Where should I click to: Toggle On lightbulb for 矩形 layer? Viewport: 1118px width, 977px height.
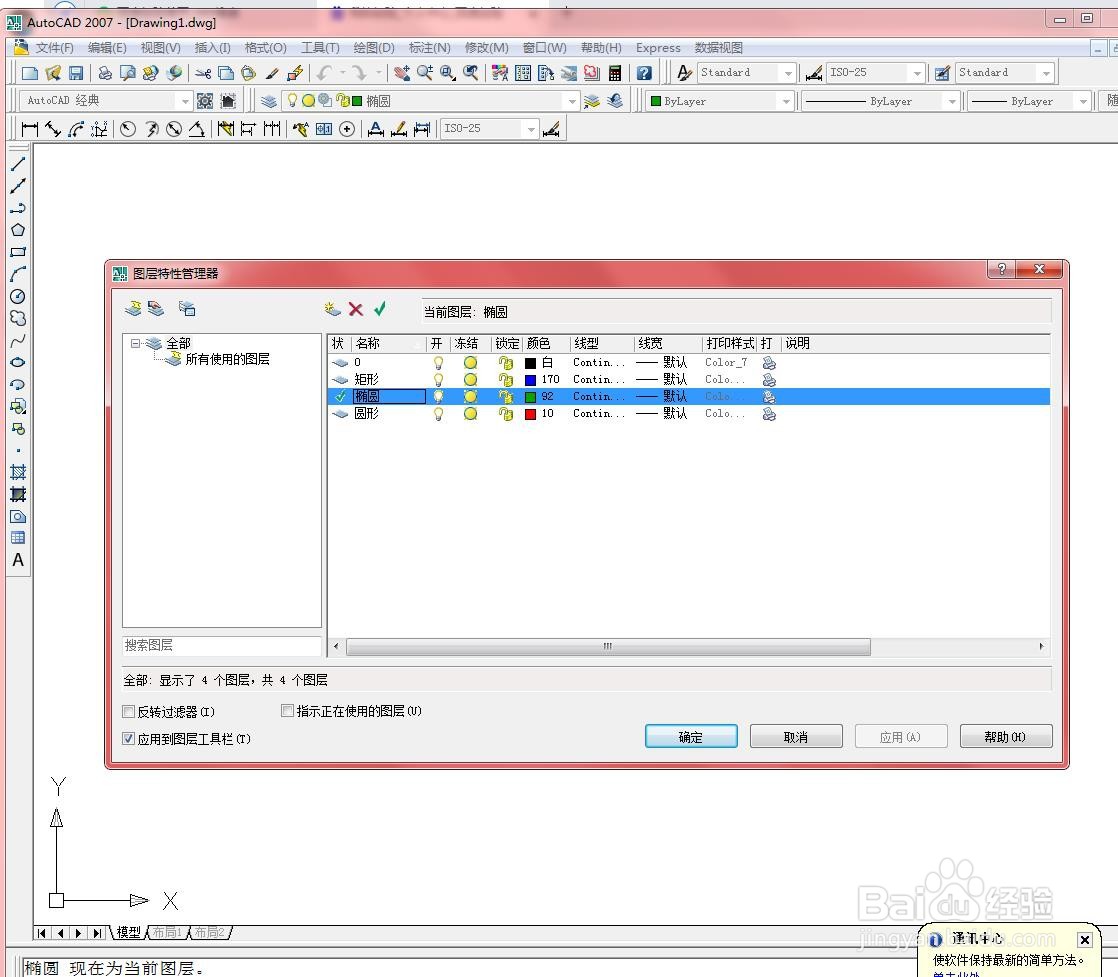439,379
